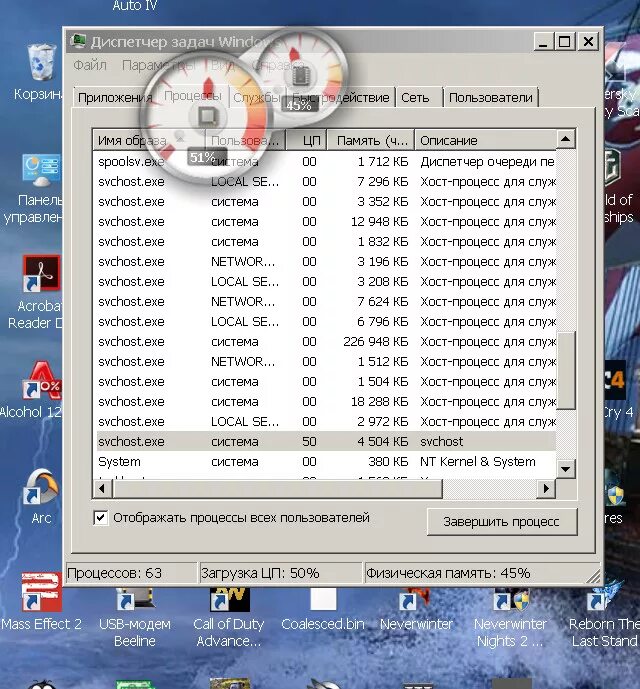Click the 380 КБ memory cell

pyautogui.click(x=388, y=461)
